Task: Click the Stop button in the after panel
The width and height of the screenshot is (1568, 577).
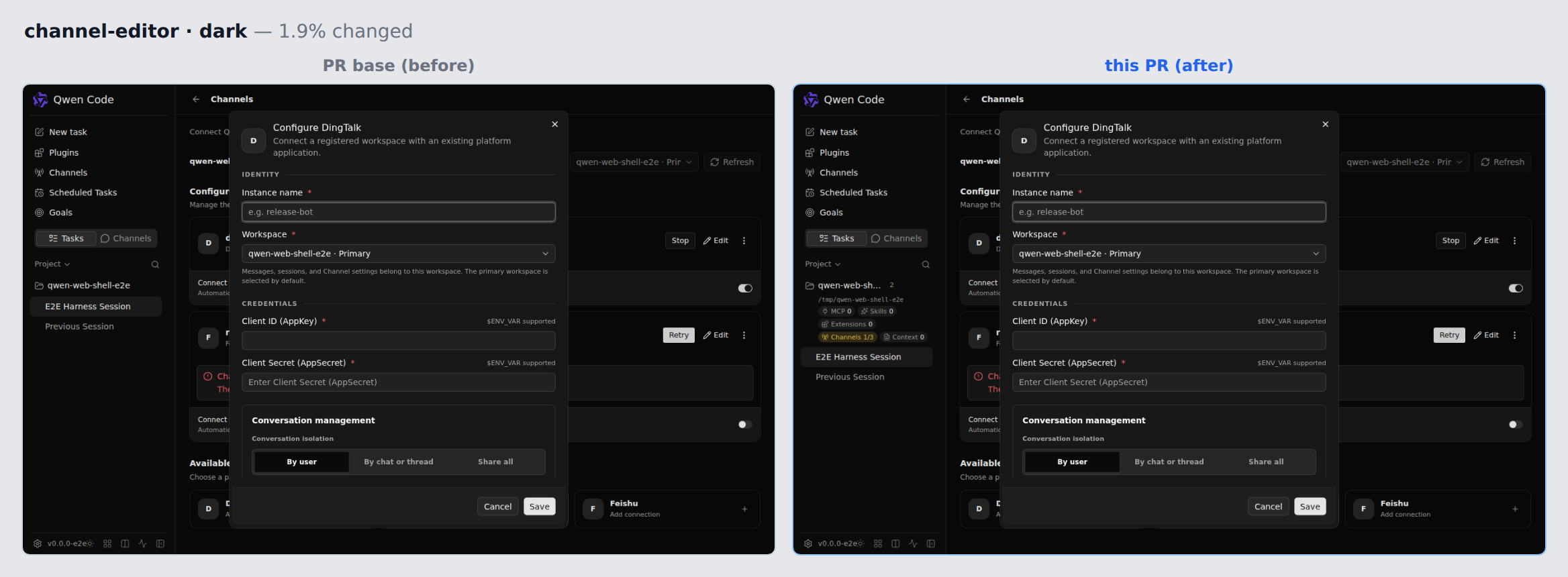Action: click(x=1451, y=241)
